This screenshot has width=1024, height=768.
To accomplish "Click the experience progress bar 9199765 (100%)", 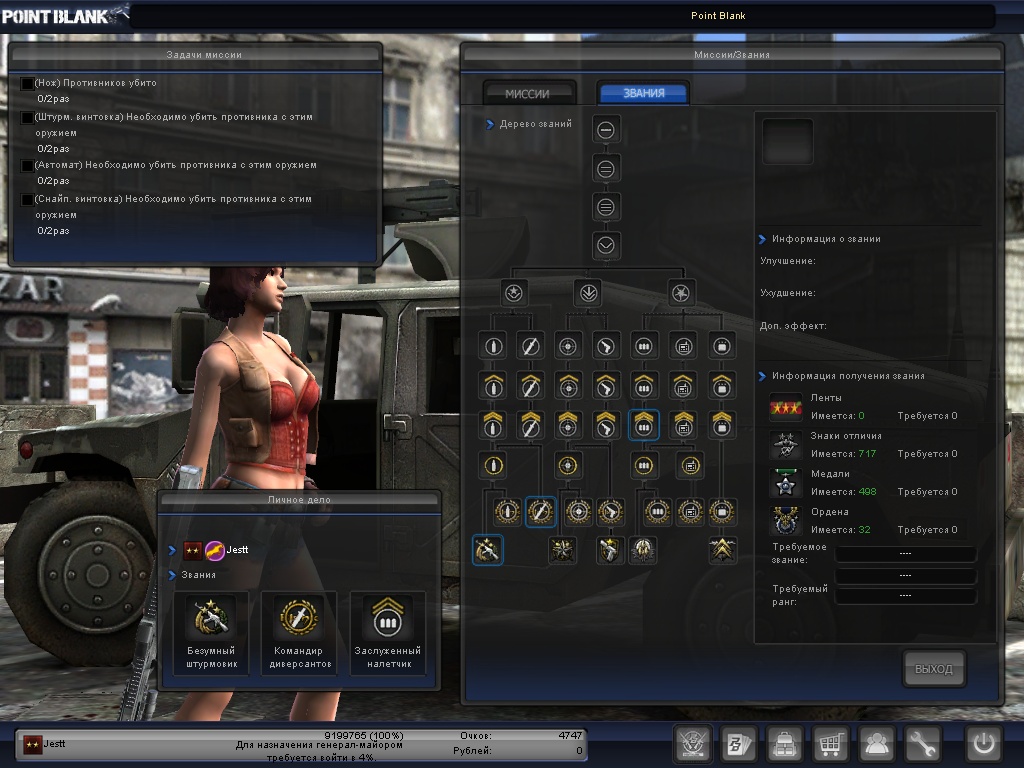I will (x=364, y=735).
